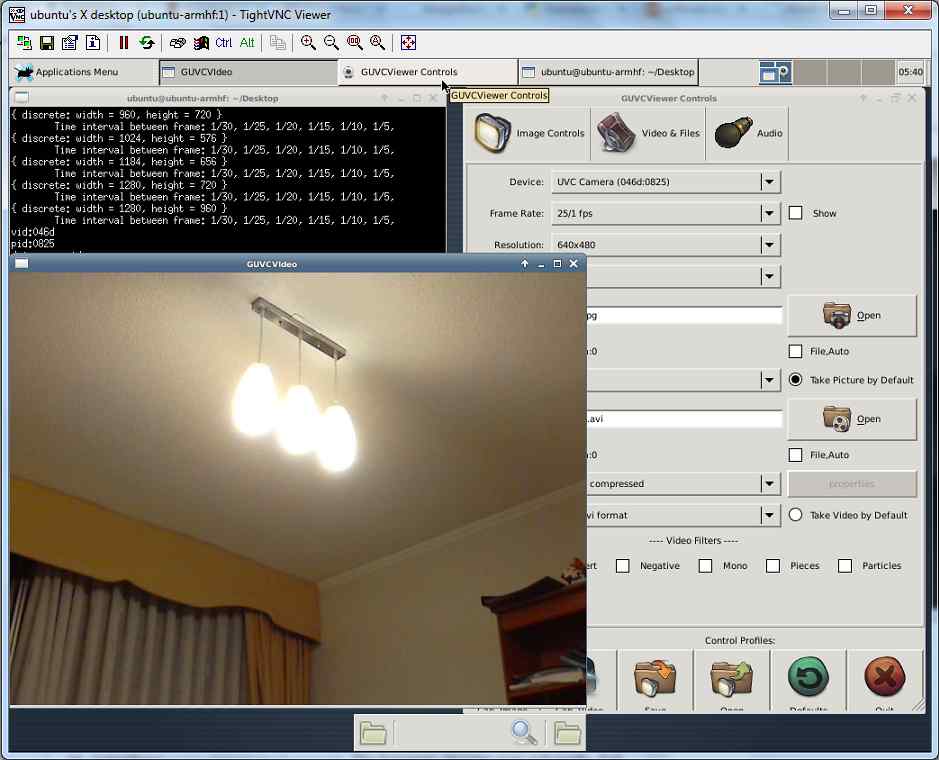Viewport: 939px width, 760px height.
Task: Click the Transfer Files toolbar icon
Action: tap(277, 43)
